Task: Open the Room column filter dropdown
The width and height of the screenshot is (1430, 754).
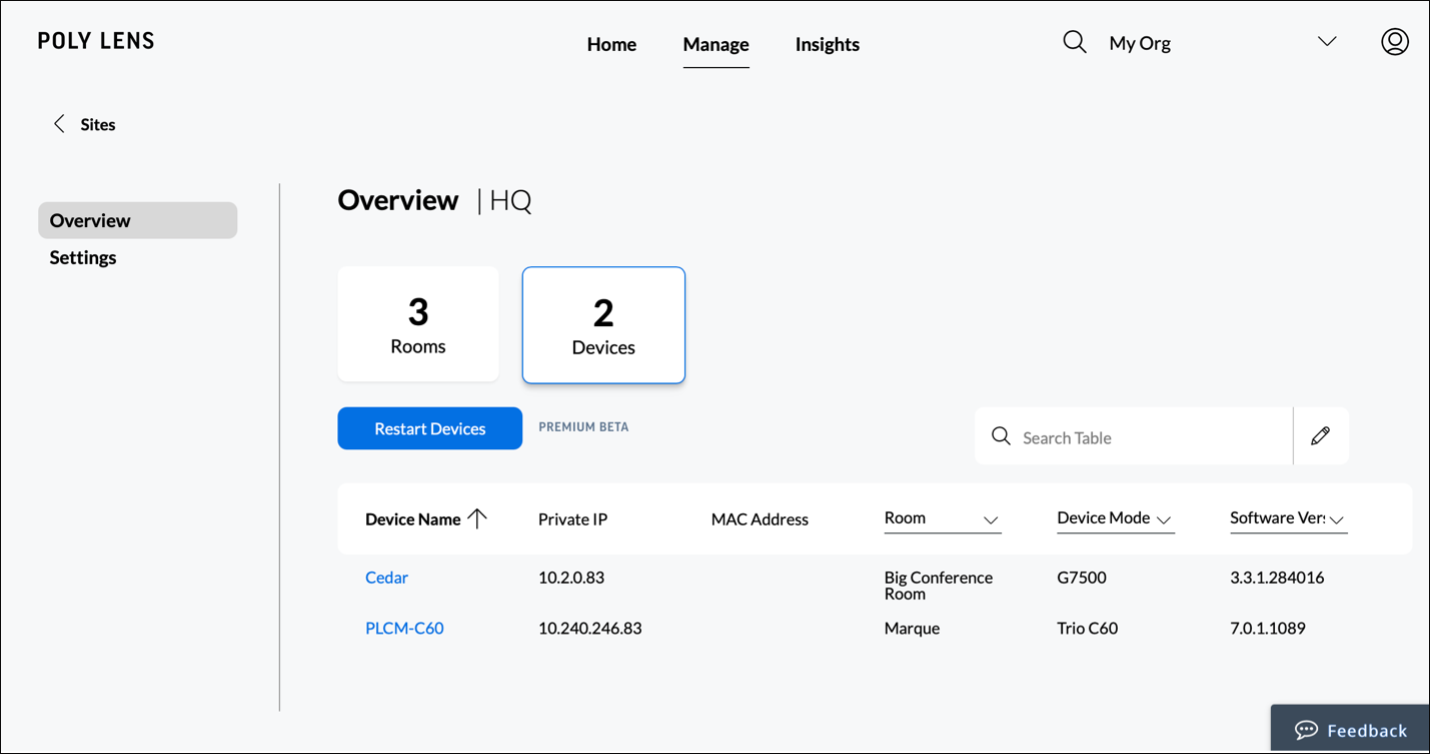Action: coord(990,521)
